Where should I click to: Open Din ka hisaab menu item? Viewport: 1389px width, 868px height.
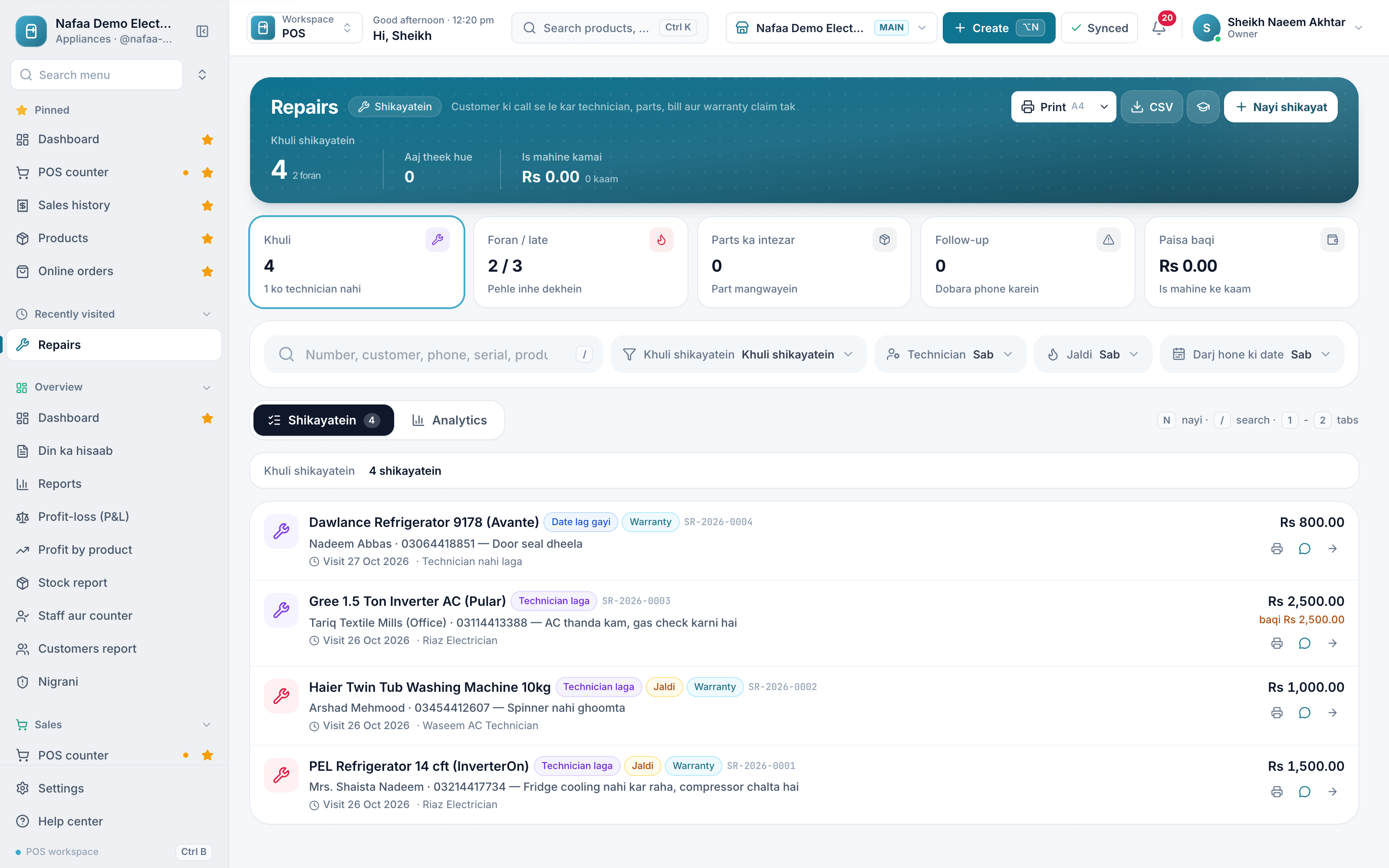[114, 450]
